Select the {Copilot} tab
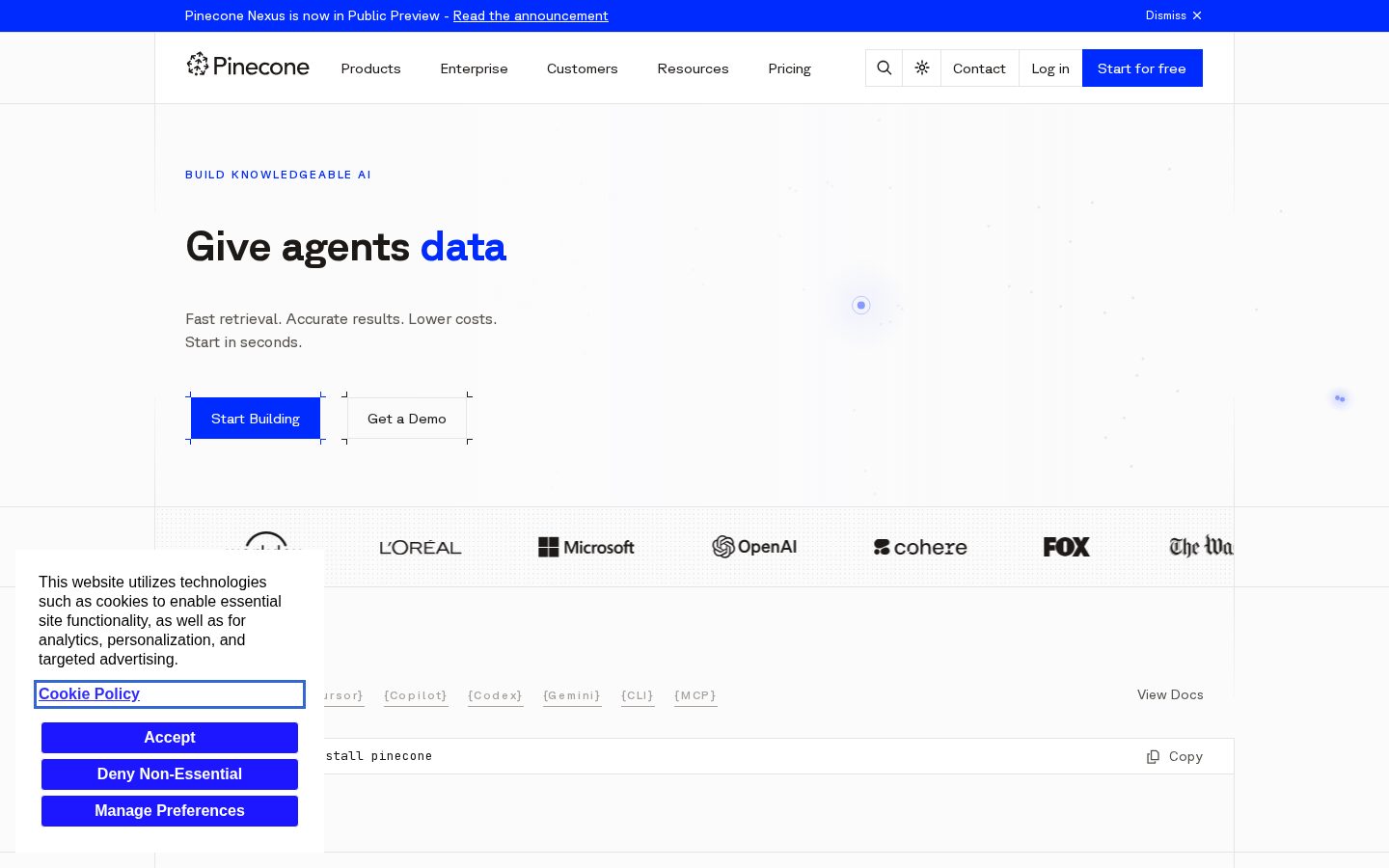This screenshot has height=868, width=1389. (416, 695)
